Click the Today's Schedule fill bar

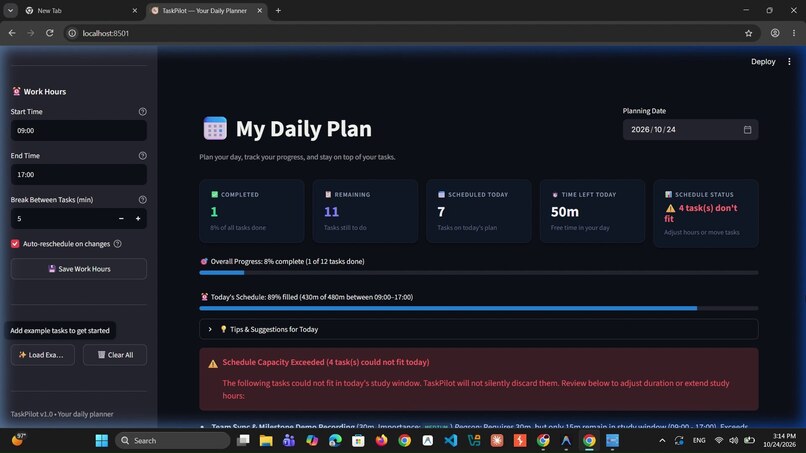click(x=479, y=309)
